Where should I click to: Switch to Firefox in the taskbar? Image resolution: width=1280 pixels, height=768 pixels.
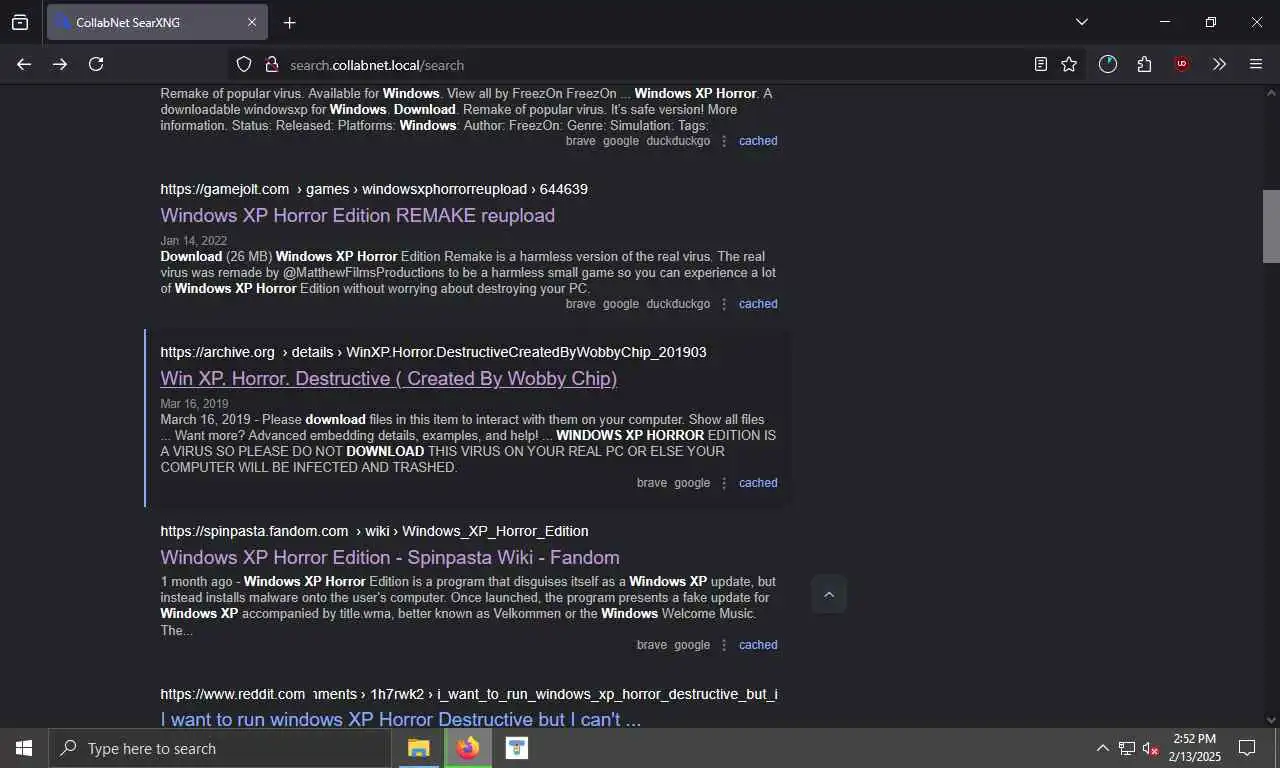[467, 748]
